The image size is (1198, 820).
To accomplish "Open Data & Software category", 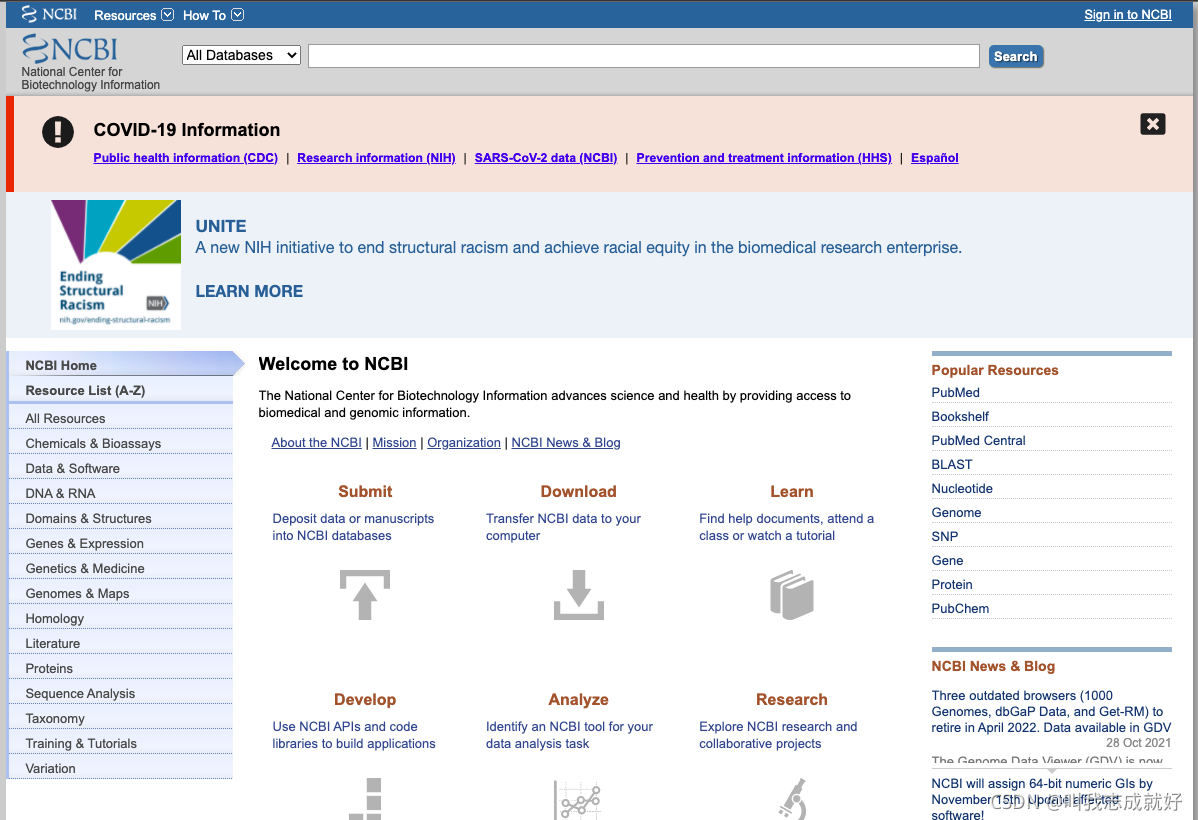I will coord(121,468).
